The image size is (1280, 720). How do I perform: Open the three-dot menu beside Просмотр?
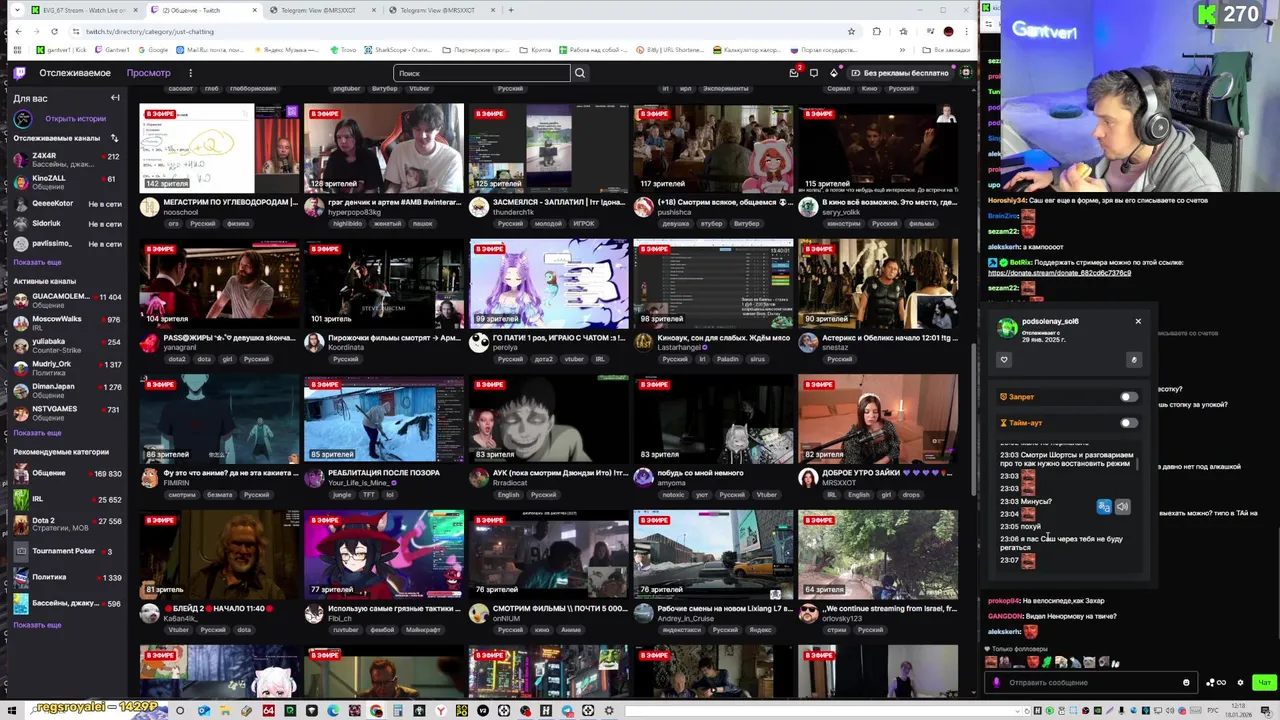coord(190,73)
